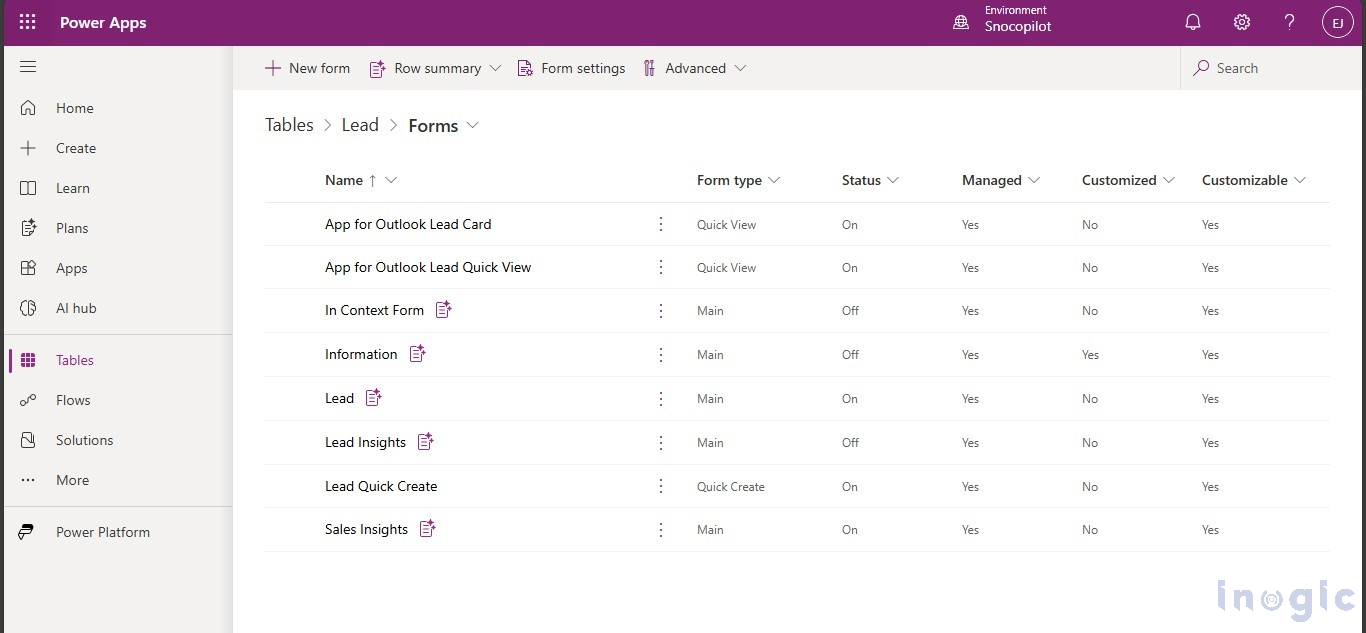Open the Form type column filter
The height and width of the screenshot is (633, 1366).
click(x=774, y=180)
